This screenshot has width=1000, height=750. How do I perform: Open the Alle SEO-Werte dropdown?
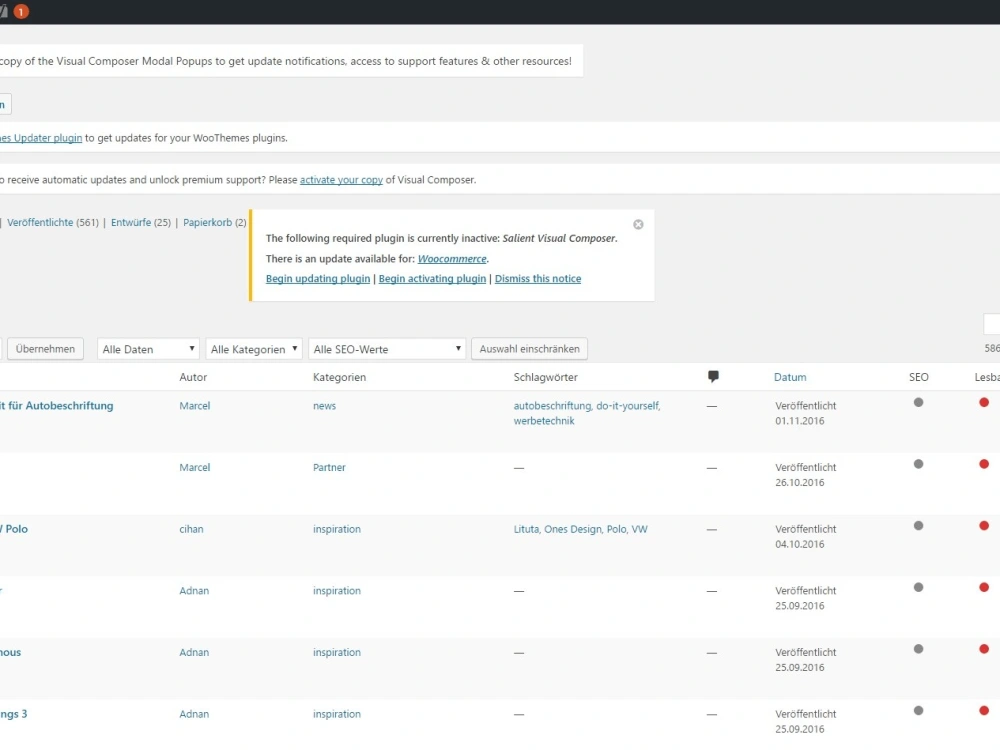(x=386, y=349)
